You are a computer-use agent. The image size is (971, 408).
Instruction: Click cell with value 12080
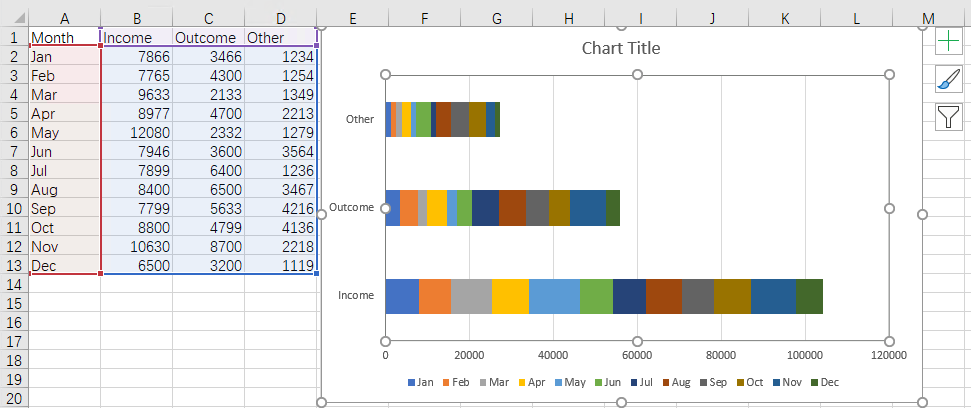[136, 132]
